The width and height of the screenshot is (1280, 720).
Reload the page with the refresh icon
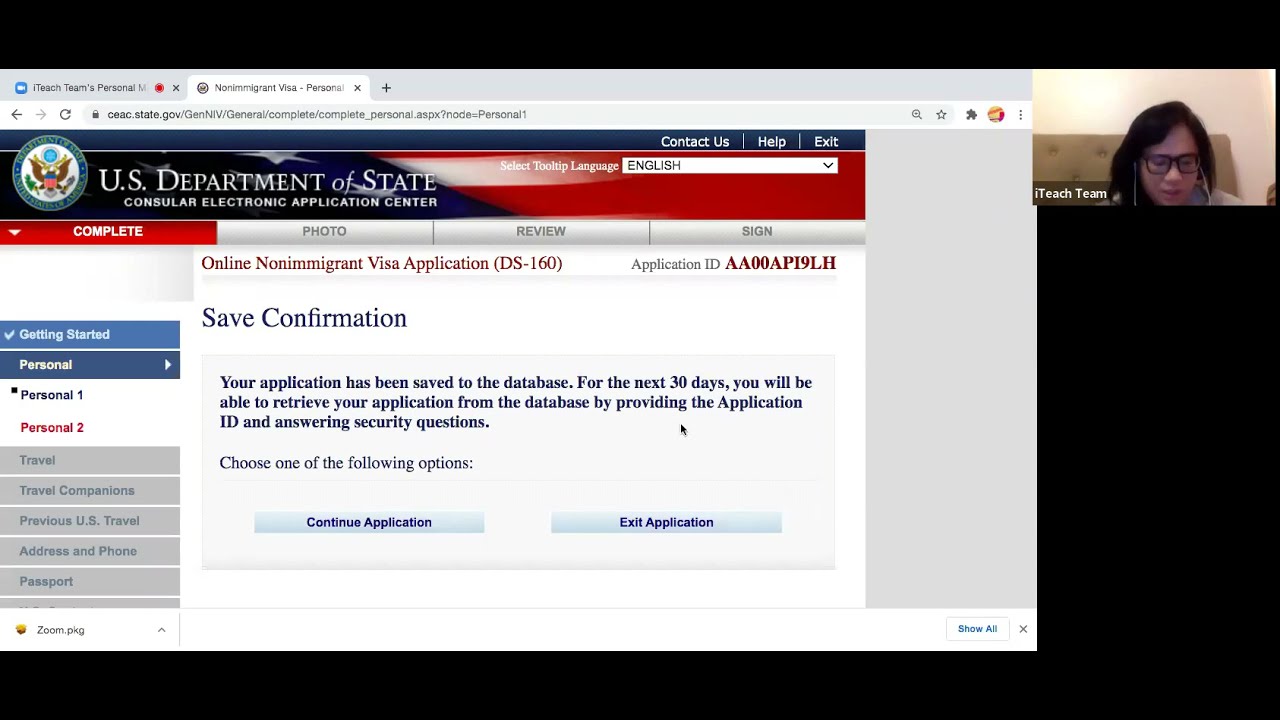[x=65, y=114]
